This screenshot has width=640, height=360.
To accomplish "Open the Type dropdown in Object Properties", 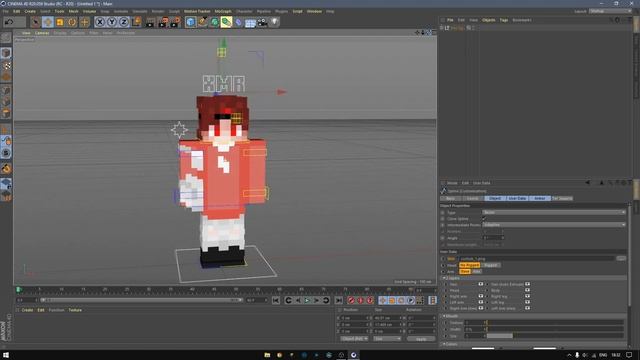I will pos(553,212).
